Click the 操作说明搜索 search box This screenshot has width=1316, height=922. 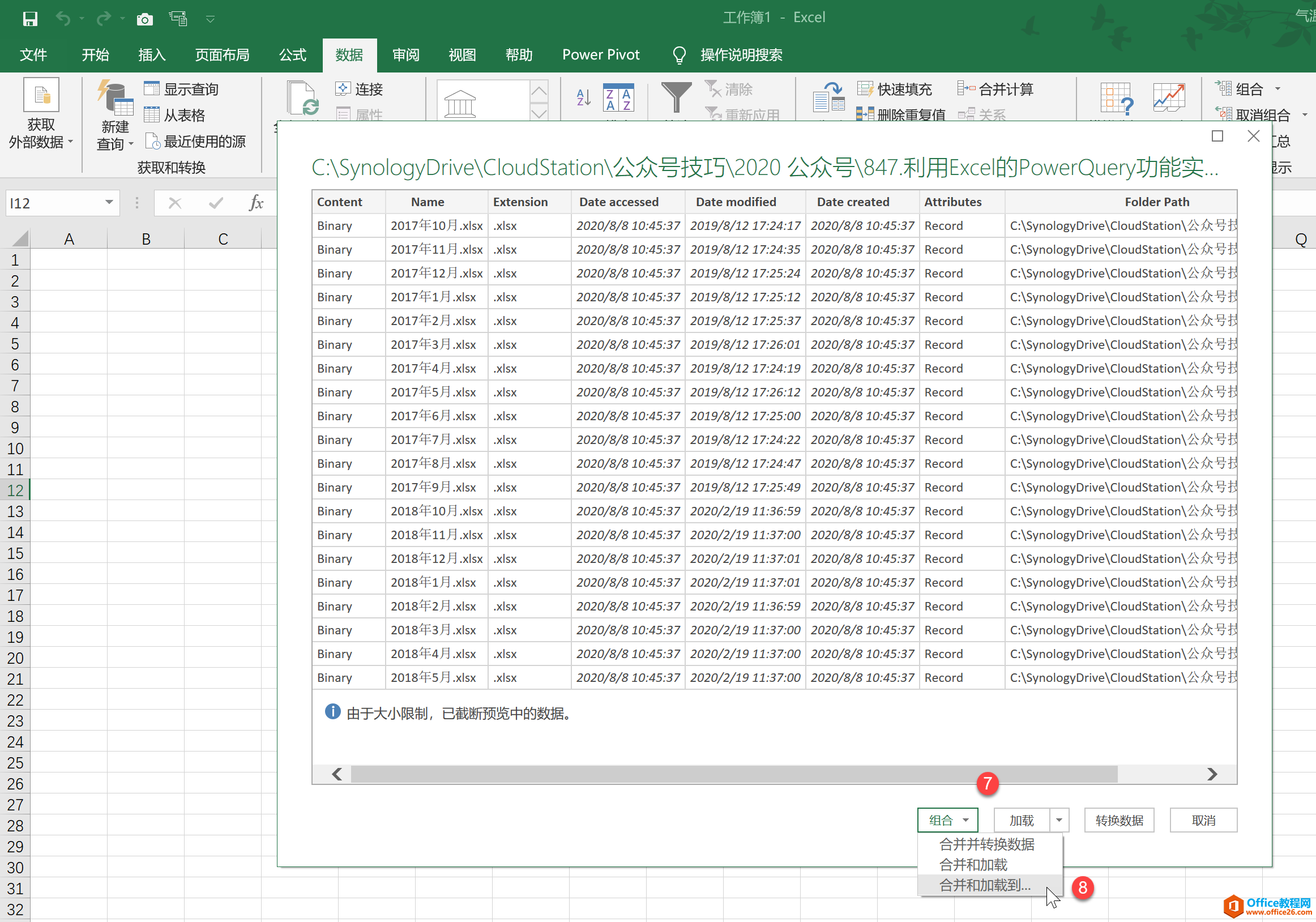[741, 54]
